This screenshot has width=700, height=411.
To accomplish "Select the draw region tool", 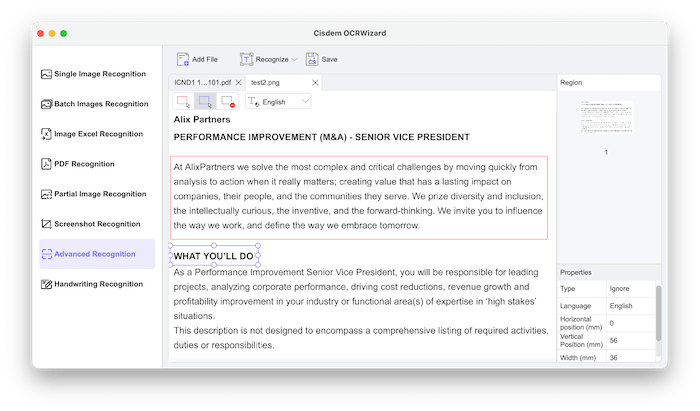I will coord(183,102).
